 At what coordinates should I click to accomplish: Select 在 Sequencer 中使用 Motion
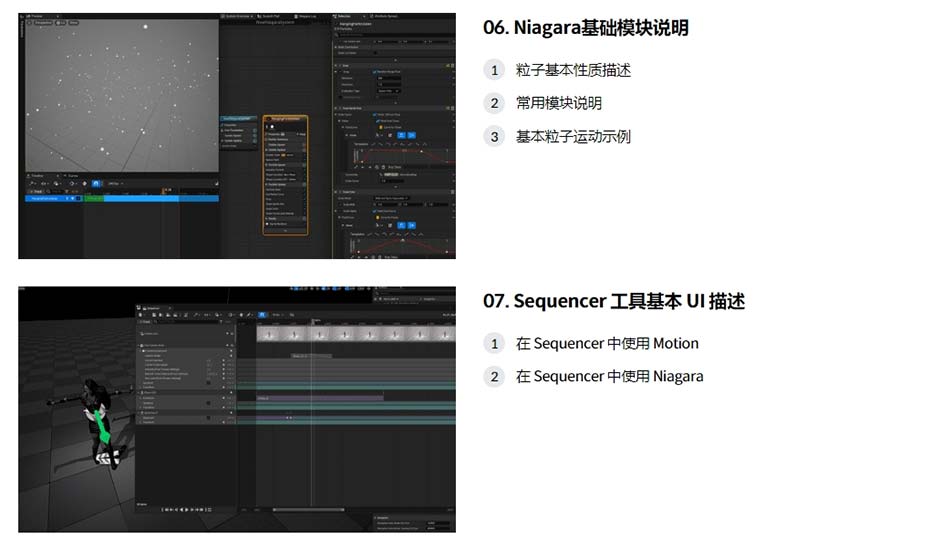(607, 343)
